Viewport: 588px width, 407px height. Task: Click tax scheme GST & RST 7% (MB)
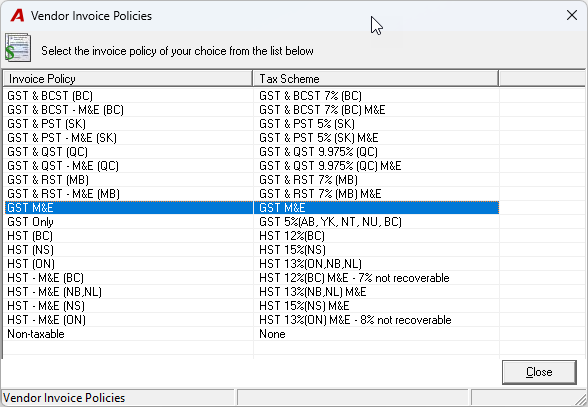coord(308,180)
